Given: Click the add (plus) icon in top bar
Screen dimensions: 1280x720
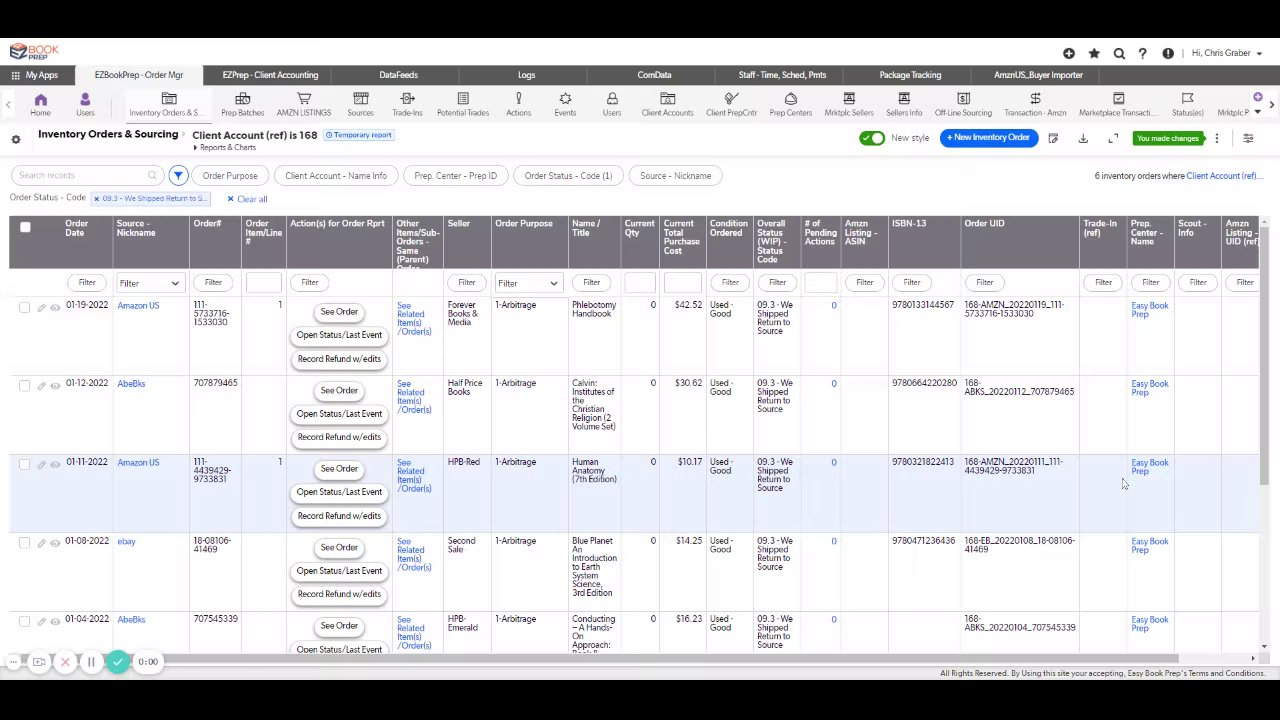Looking at the screenshot, I should [1069, 53].
